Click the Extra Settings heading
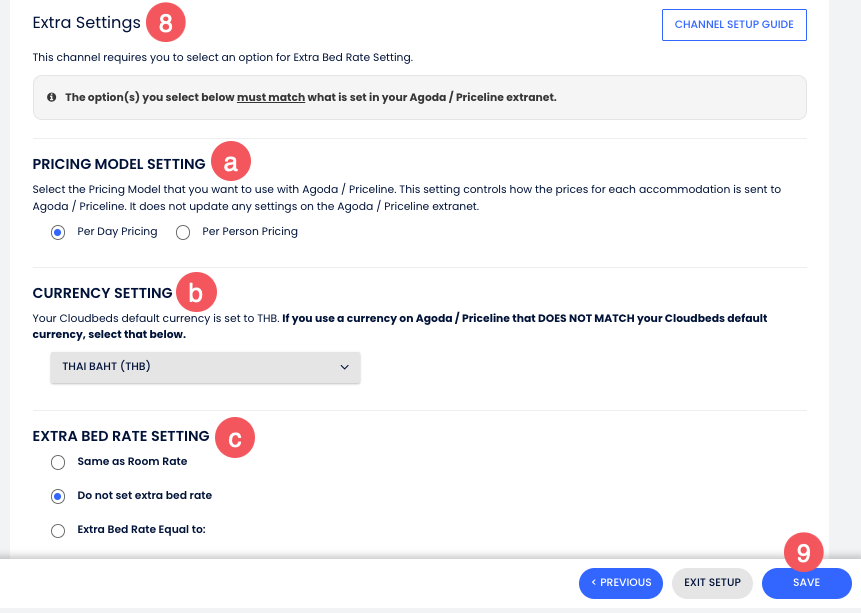 point(84,22)
